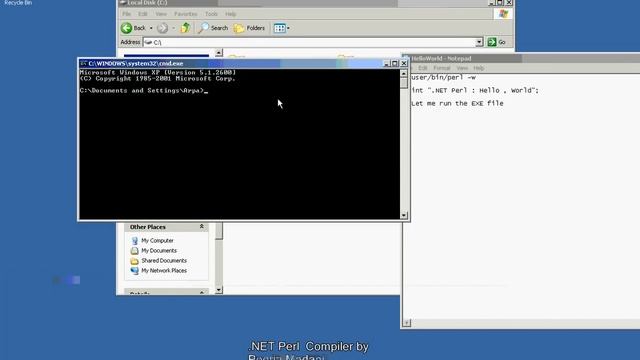
Task: Collapse the Other Places panel
Action: point(202,227)
